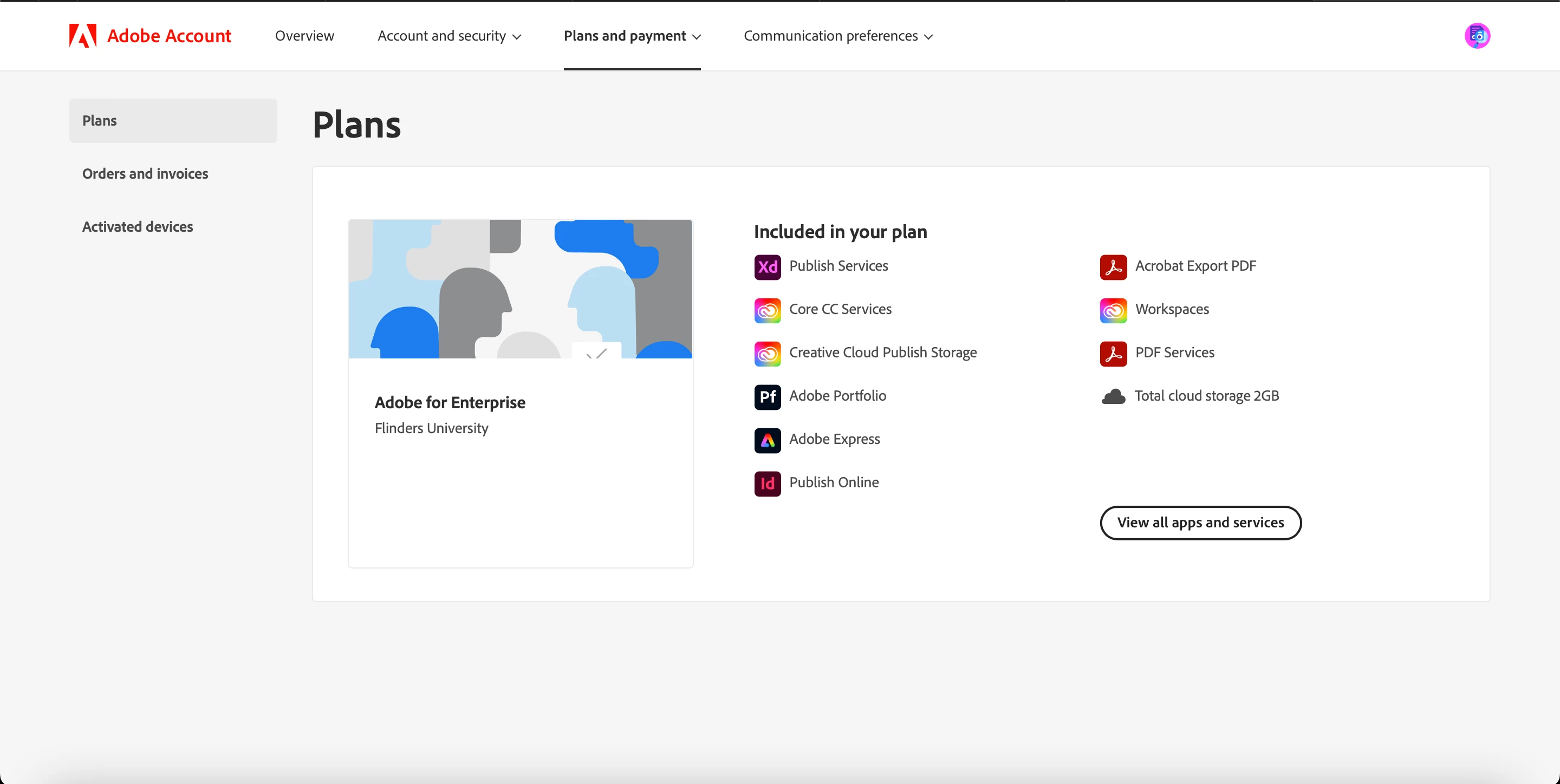Click the PDF Services Acrobat icon

coord(1113,353)
